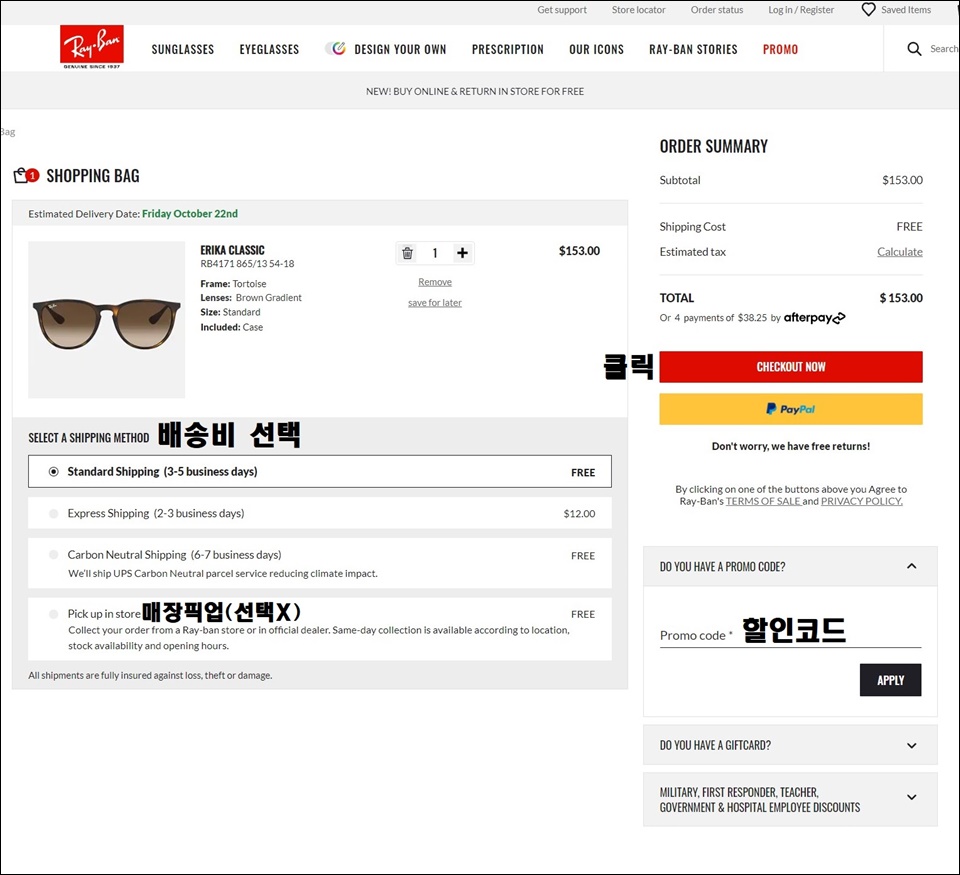Click the Get support link
Image resolution: width=960 pixels, height=875 pixels.
(561, 10)
